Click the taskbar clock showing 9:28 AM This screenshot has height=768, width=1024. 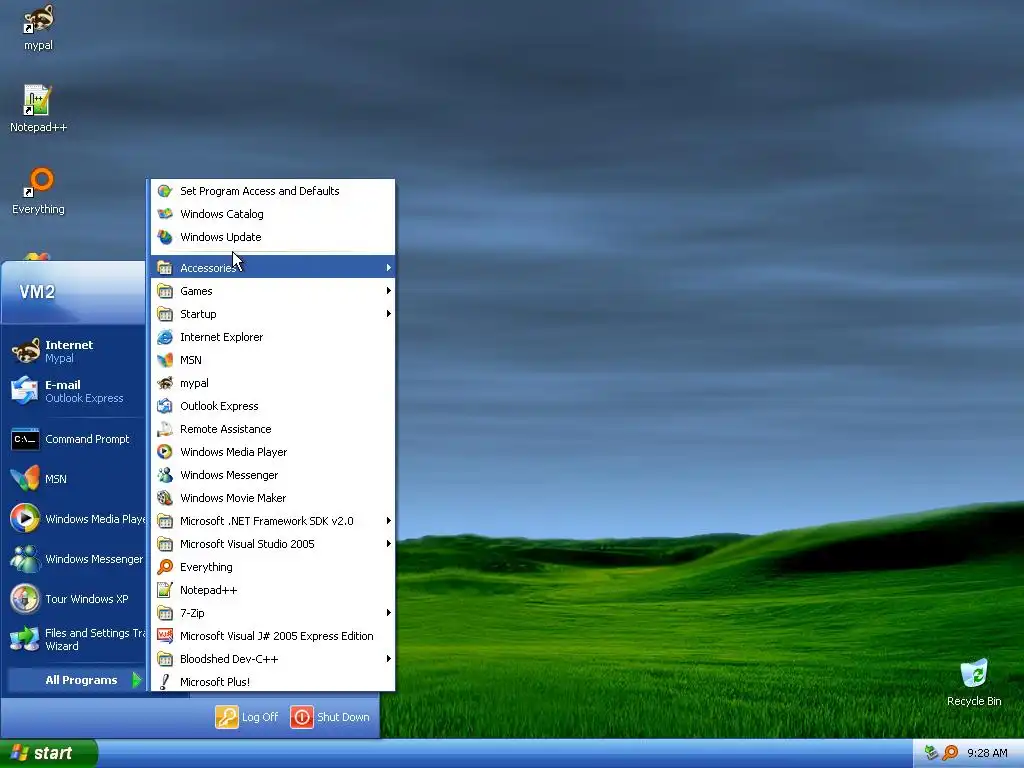click(x=987, y=753)
